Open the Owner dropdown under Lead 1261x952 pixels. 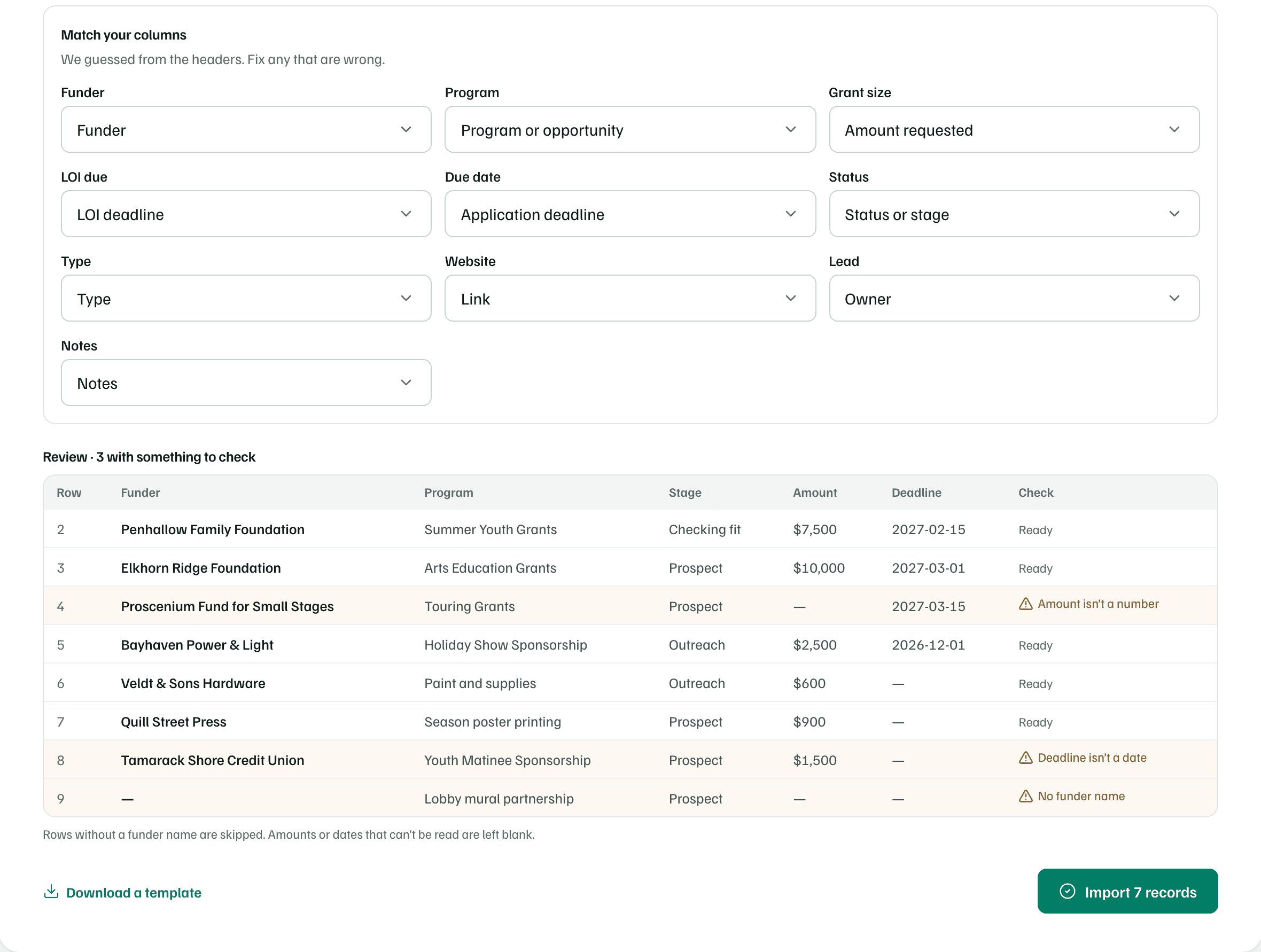pyautogui.click(x=1014, y=298)
